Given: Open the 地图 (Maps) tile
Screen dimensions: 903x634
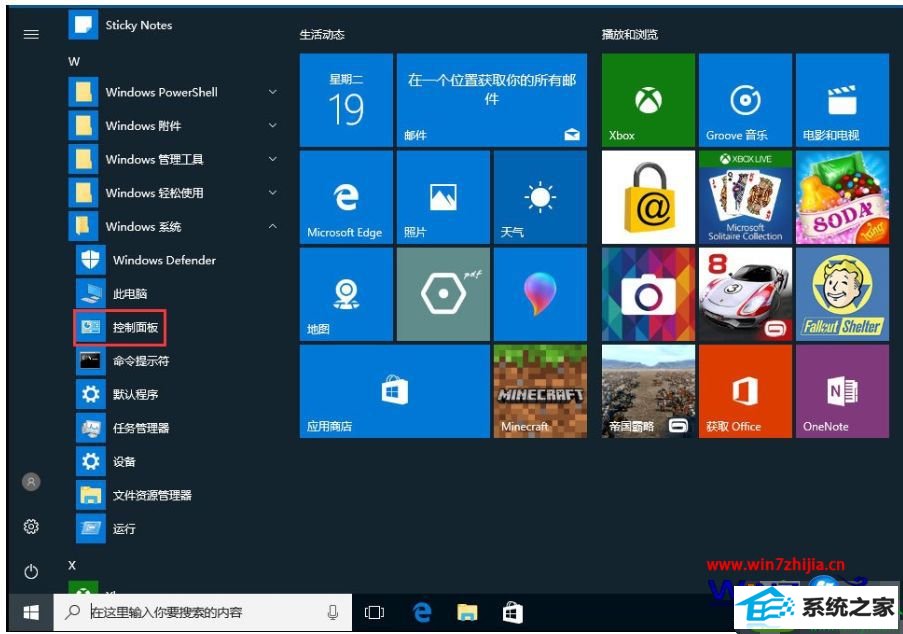Looking at the screenshot, I should (346, 294).
